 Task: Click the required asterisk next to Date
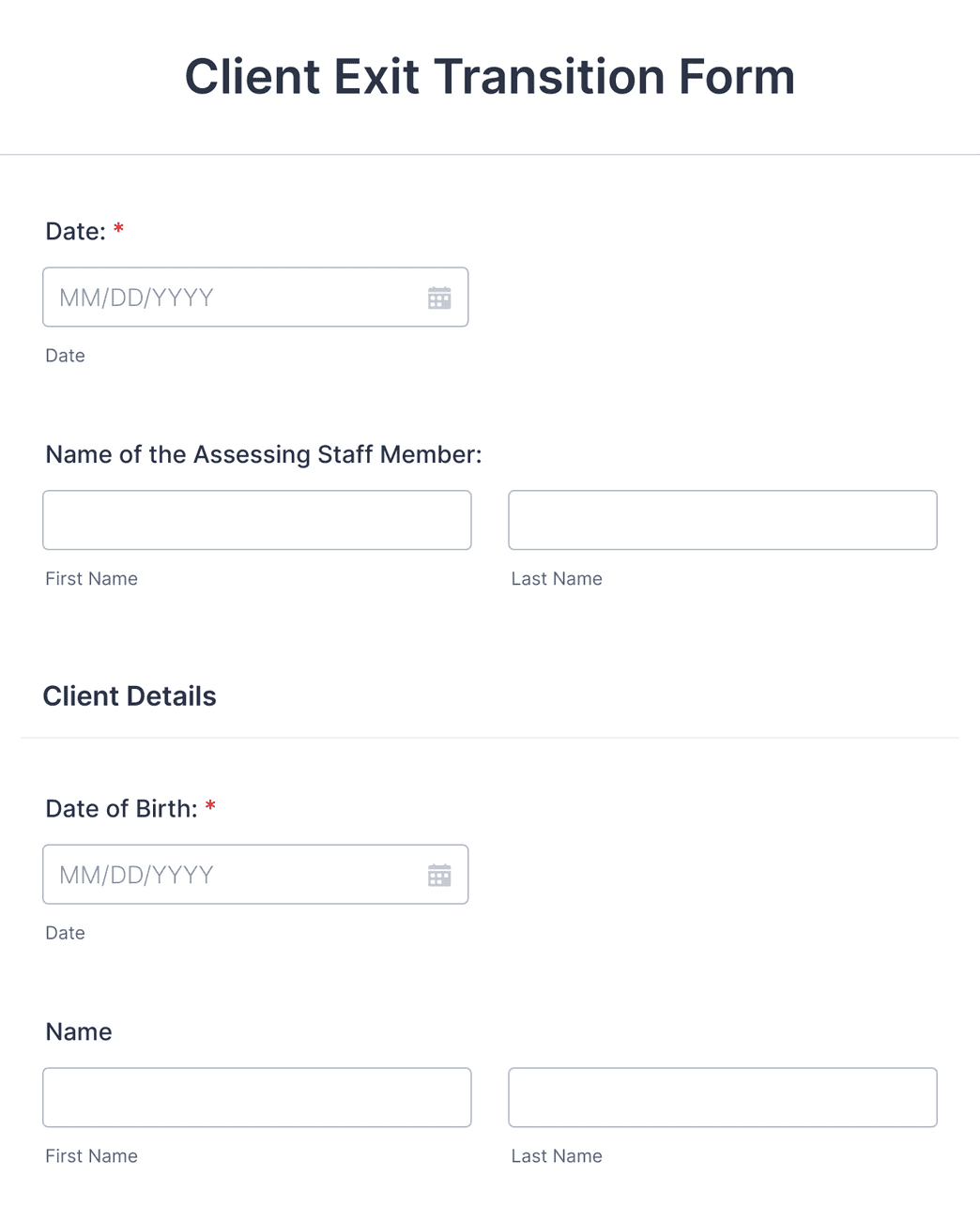[118, 230]
